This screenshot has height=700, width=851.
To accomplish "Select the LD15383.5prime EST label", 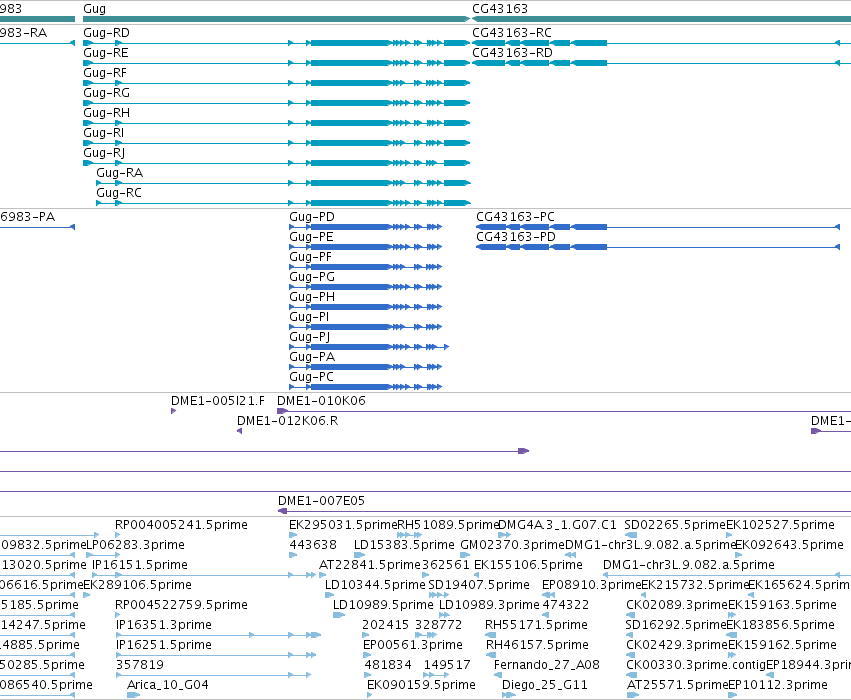I will coord(404,545).
